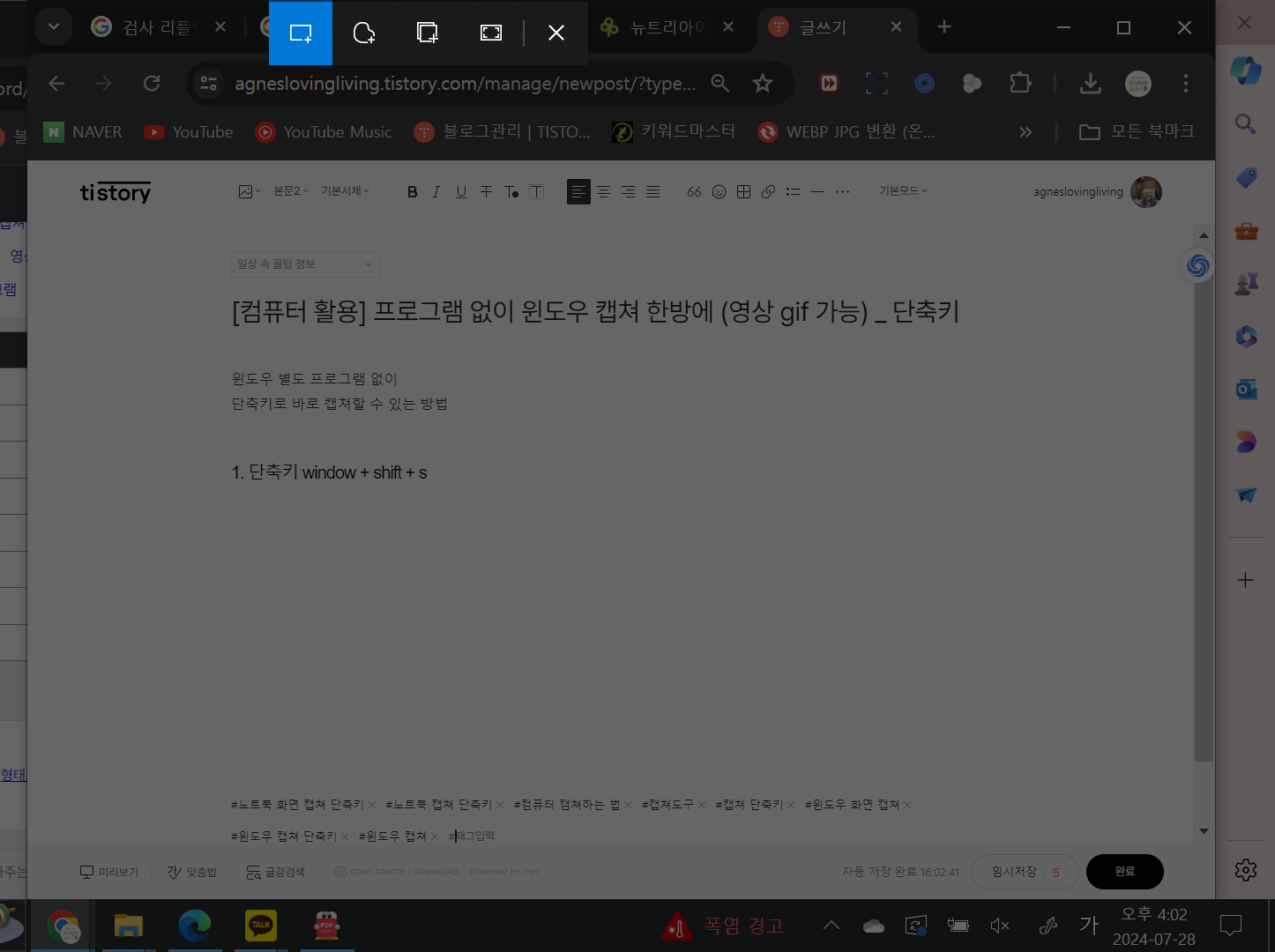Open the 본문2 paragraph style dropdown
1275x952 pixels.
(x=290, y=191)
